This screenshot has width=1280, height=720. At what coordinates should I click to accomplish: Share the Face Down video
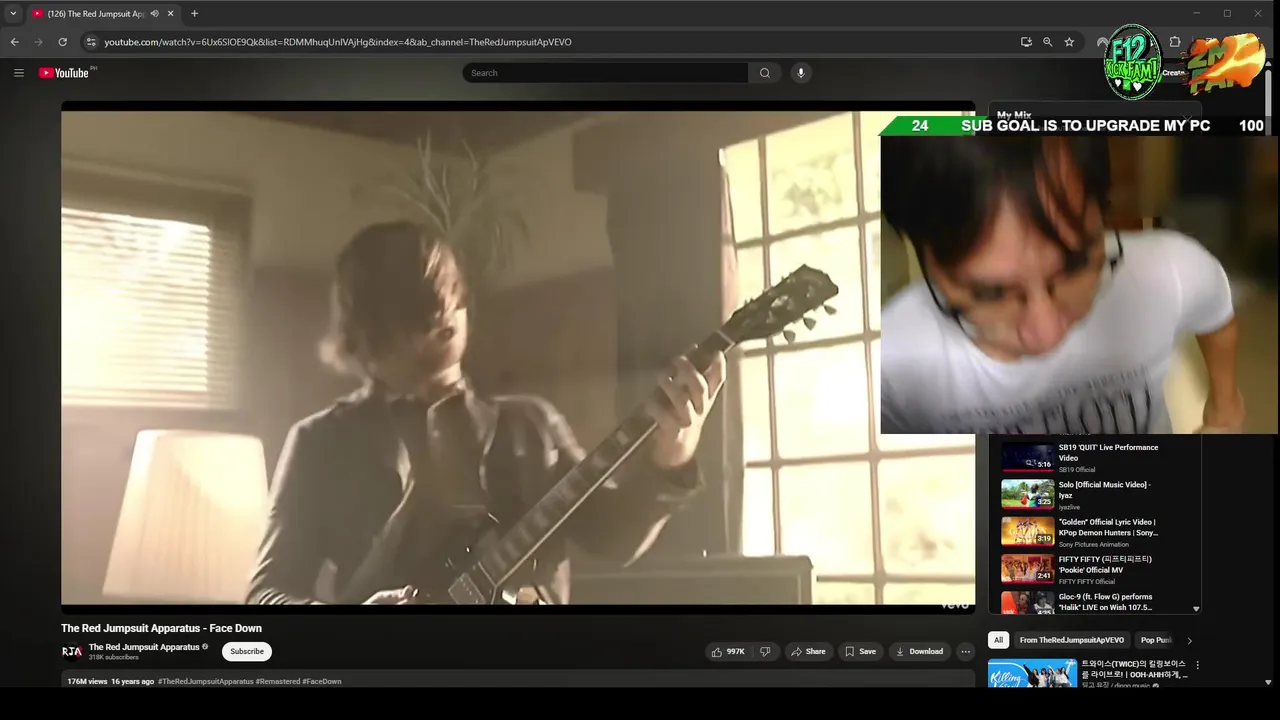click(x=808, y=651)
